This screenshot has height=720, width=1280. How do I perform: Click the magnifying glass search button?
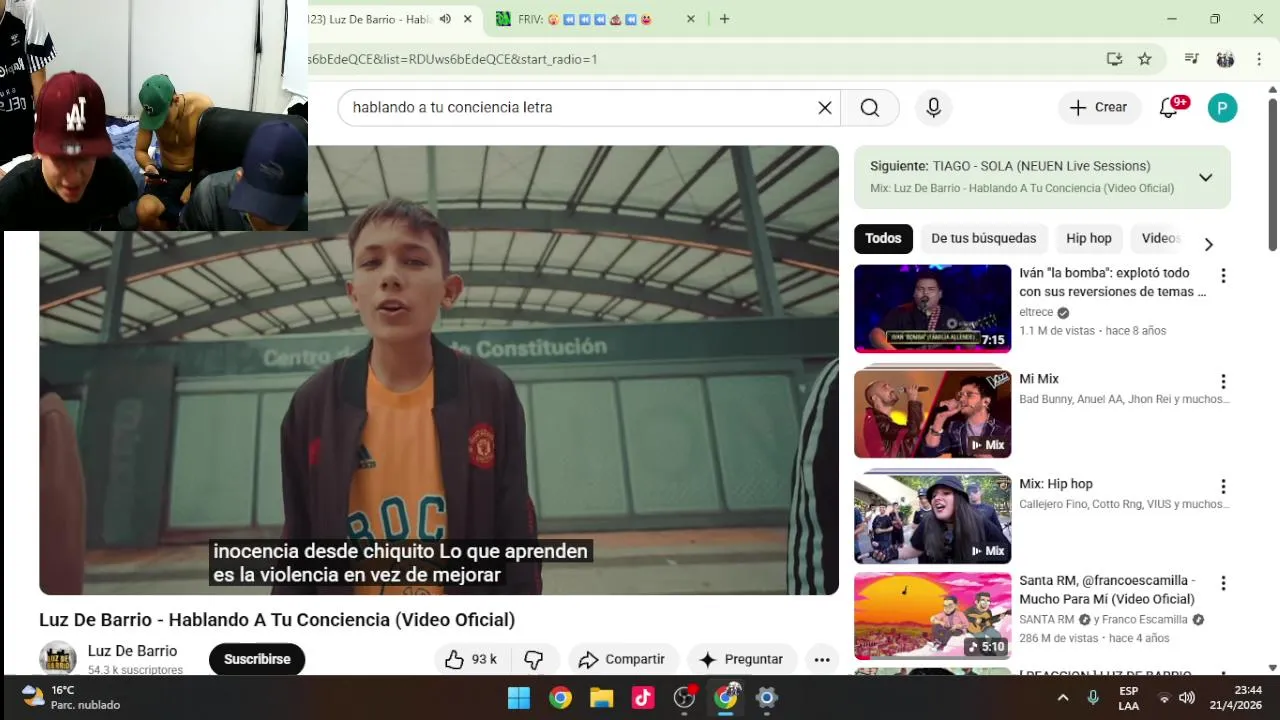pyautogui.click(x=870, y=108)
